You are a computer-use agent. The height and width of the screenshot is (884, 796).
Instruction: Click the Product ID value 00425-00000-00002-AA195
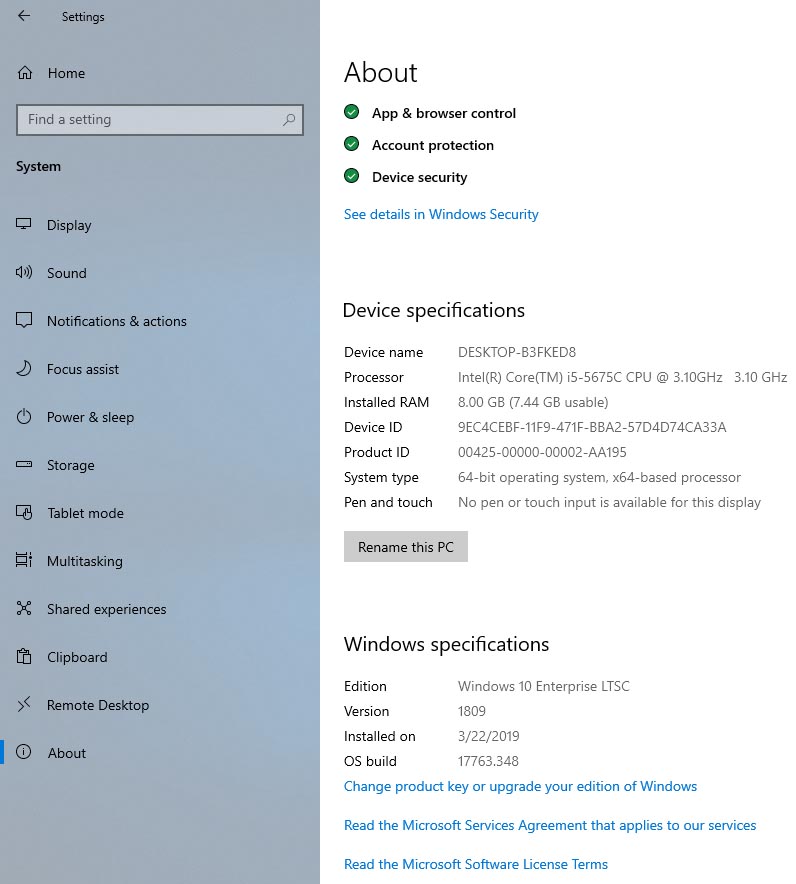pos(542,452)
